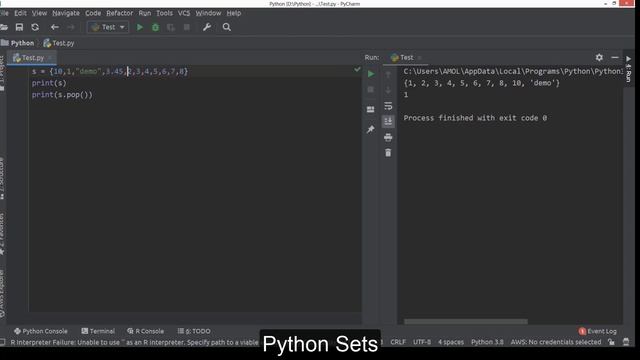Rerun Test from Run panel play icon

coord(371,74)
